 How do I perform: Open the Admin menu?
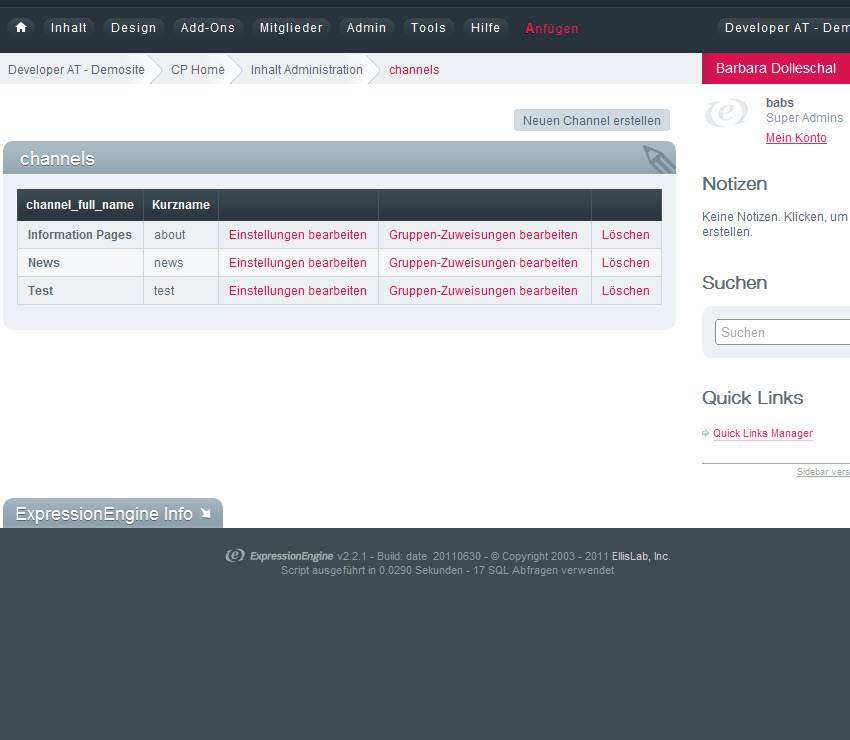[366, 28]
